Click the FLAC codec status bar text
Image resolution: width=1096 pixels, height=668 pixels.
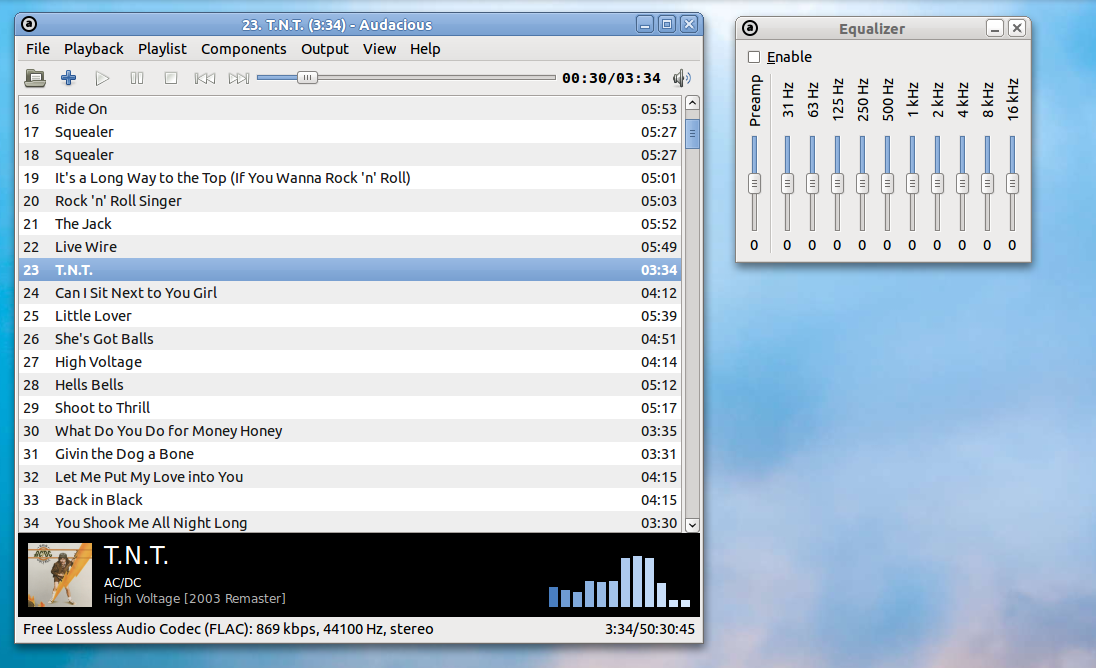coord(228,629)
